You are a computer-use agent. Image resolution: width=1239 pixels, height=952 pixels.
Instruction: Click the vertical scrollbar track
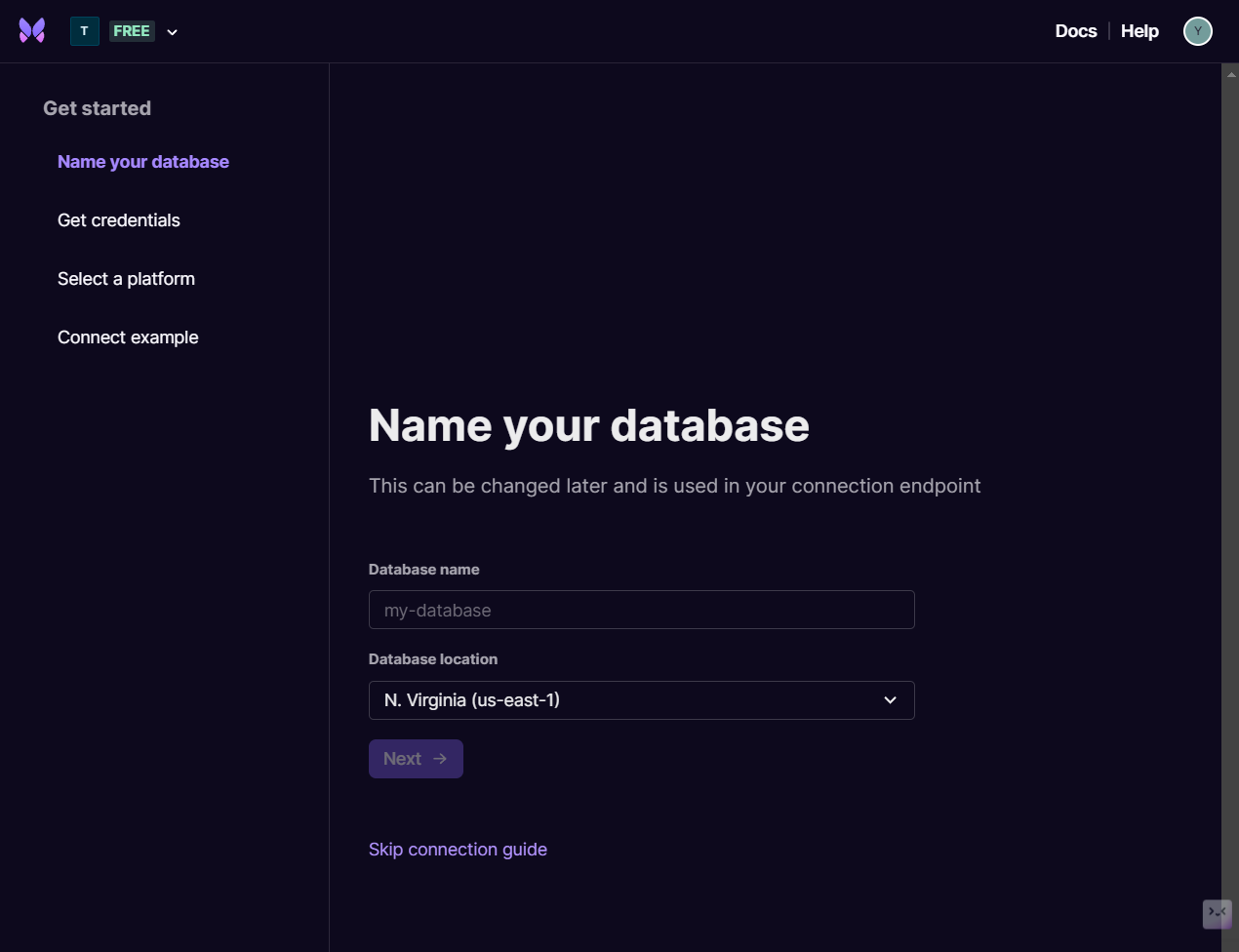pyautogui.click(x=1230, y=488)
